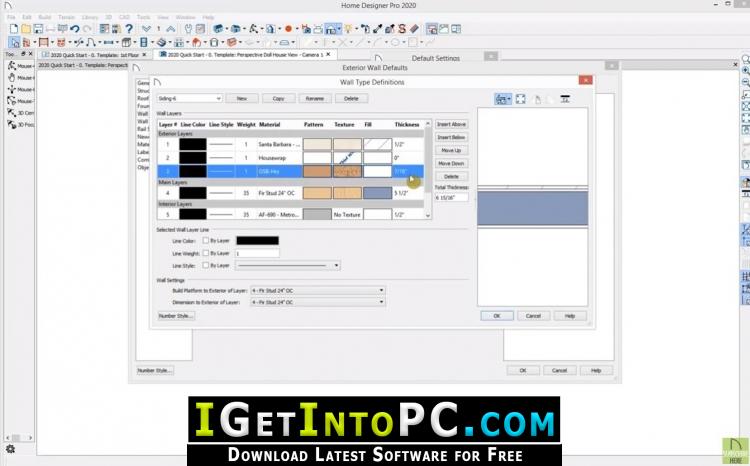Click the New Plan toolbar icon
The width and height of the screenshot is (750, 466).
pos(14,29)
